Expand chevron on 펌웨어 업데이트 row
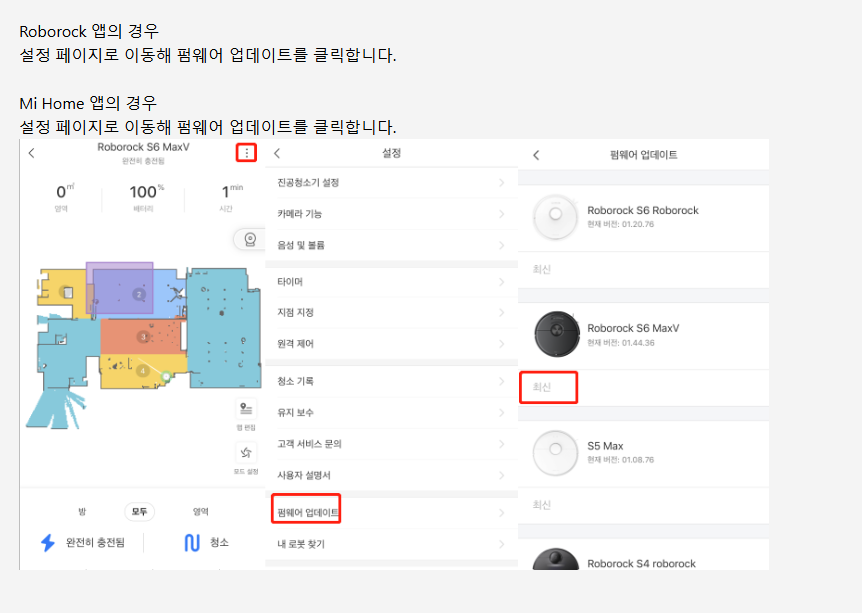This screenshot has width=862, height=613. [x=501, y=513]
